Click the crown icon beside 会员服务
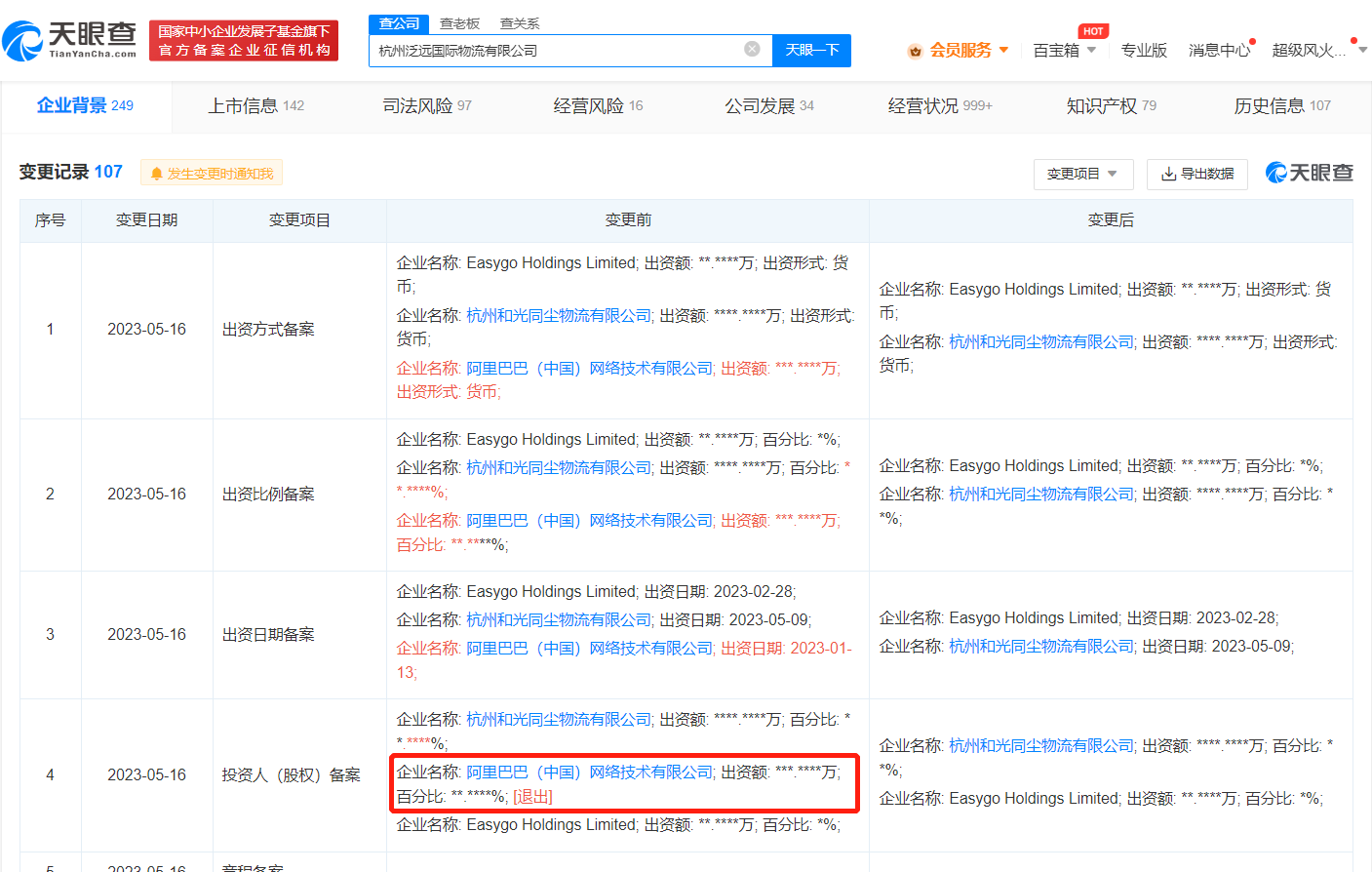 915,51
